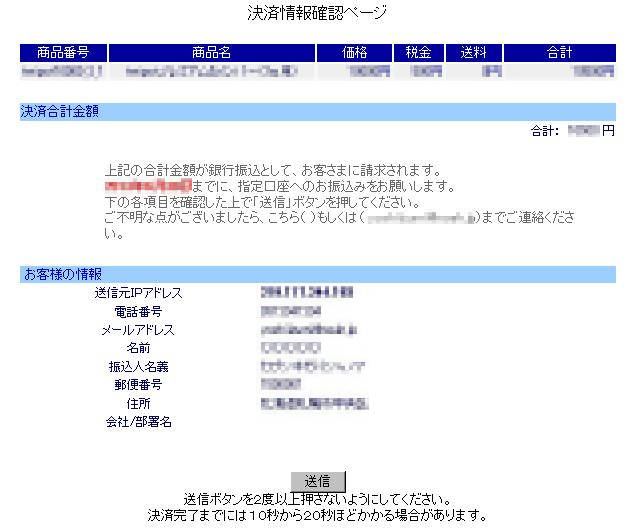636x529 pixels.
Task: Click the blurred phone number value
Action: [290, 311]
